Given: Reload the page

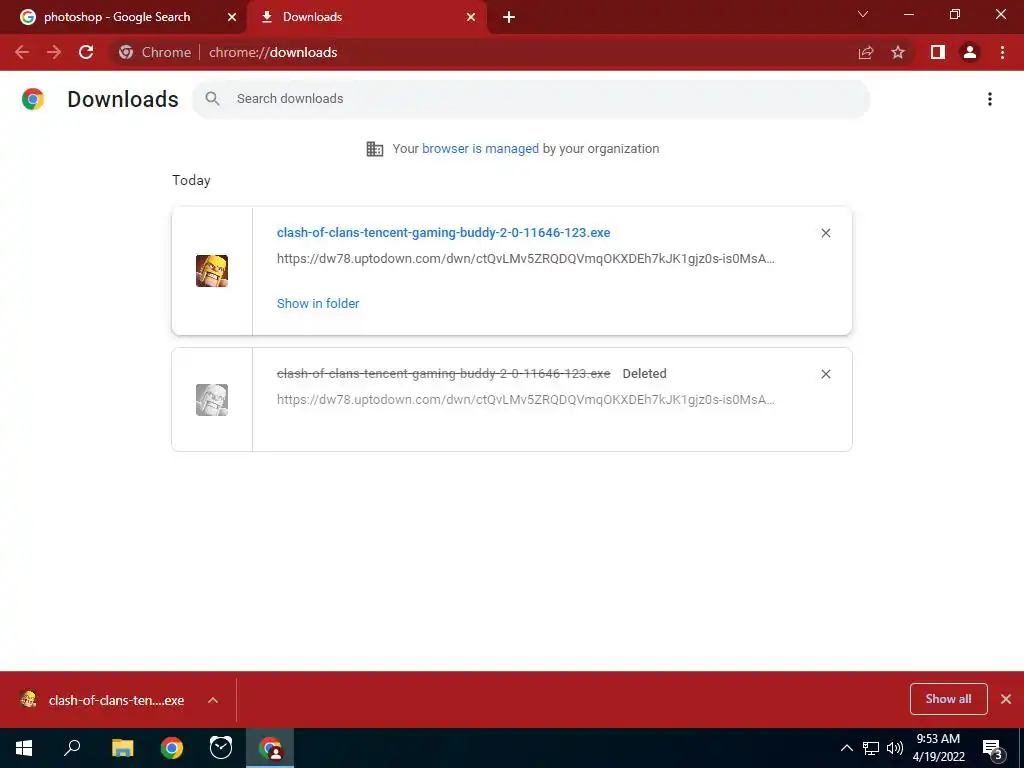Looking at the screenshot, I should [86, 52].
